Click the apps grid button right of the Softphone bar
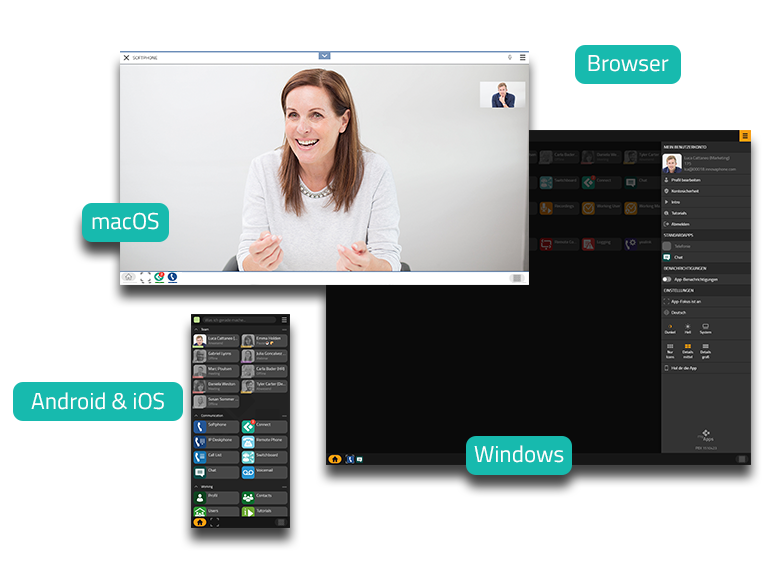The width and height of the screenshot is (768, 565). pyautogui.click(x=517, y=278)
